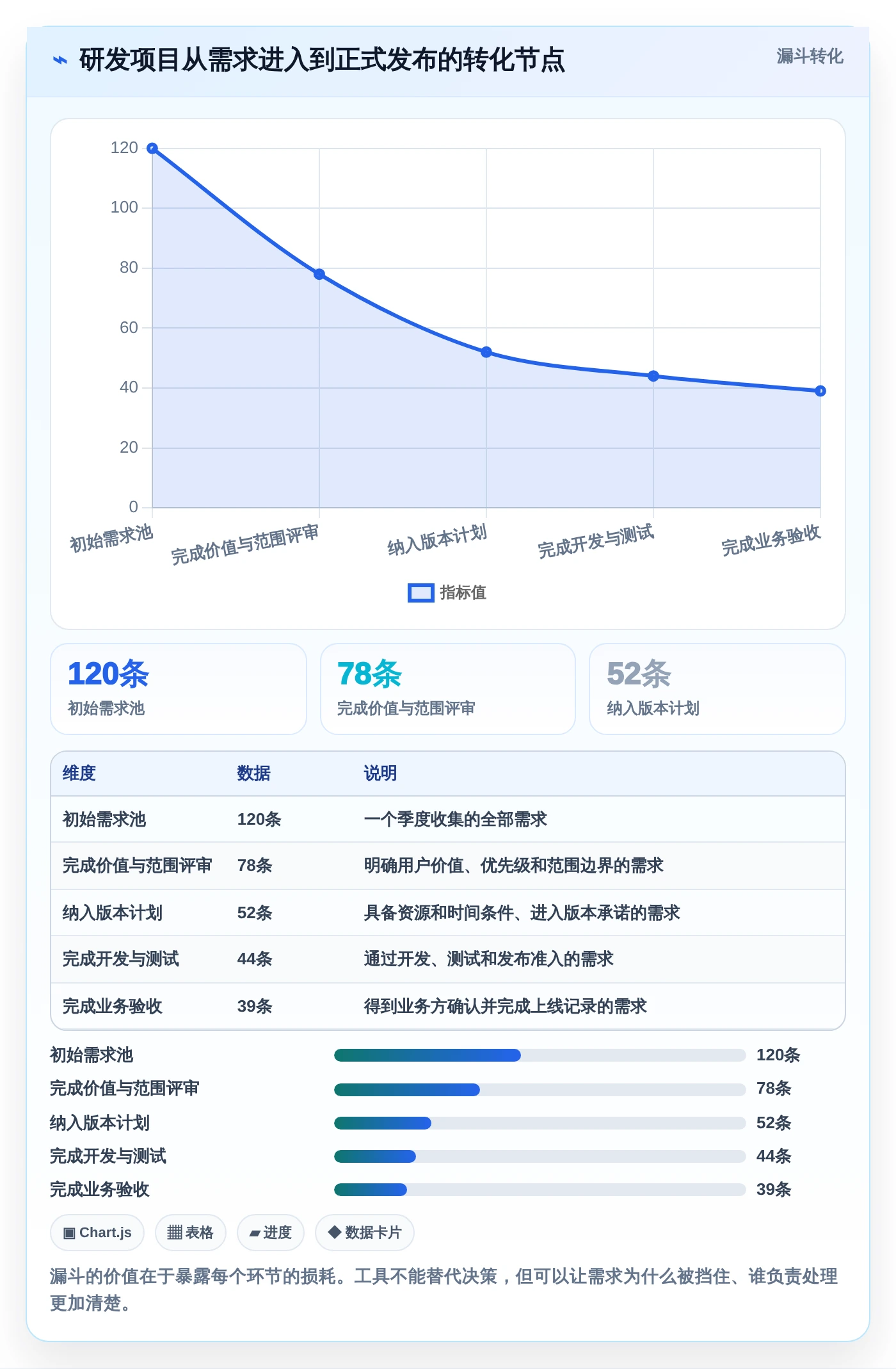Click the 120条 progress value label
896x1369 pixels.
(x=778, y=1055)
